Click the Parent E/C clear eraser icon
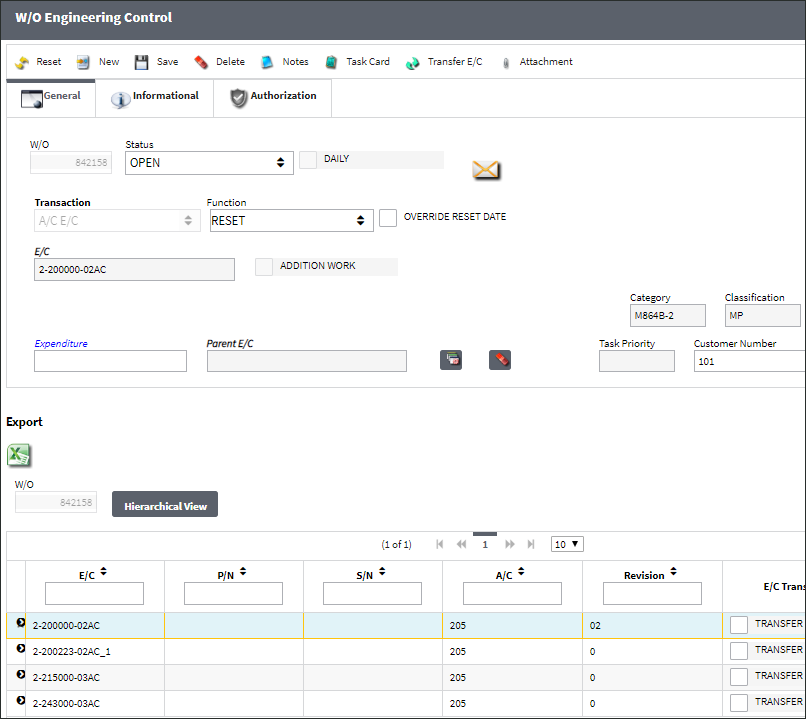 [500, 360]
